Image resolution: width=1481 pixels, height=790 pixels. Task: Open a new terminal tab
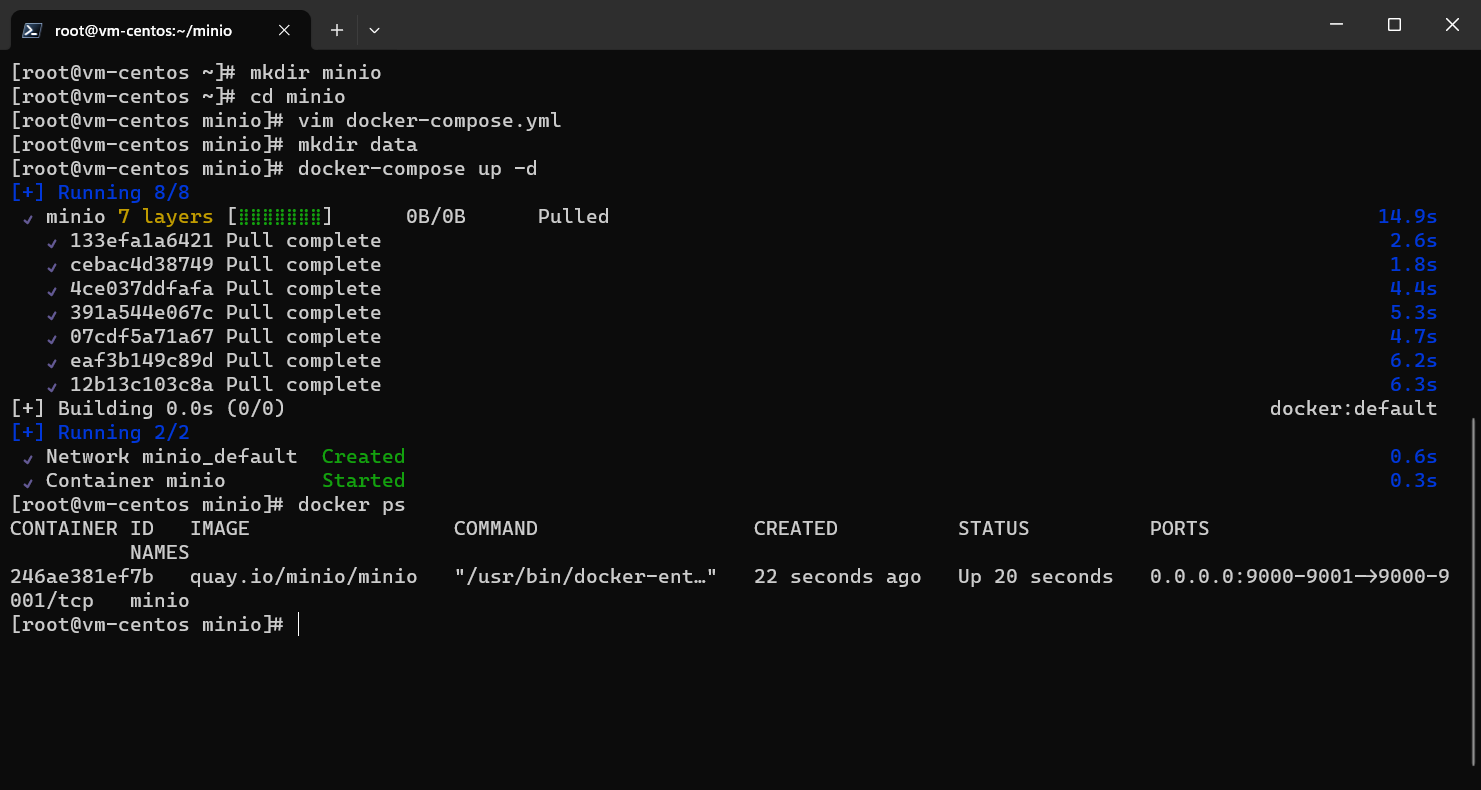(x=337, y=30)
